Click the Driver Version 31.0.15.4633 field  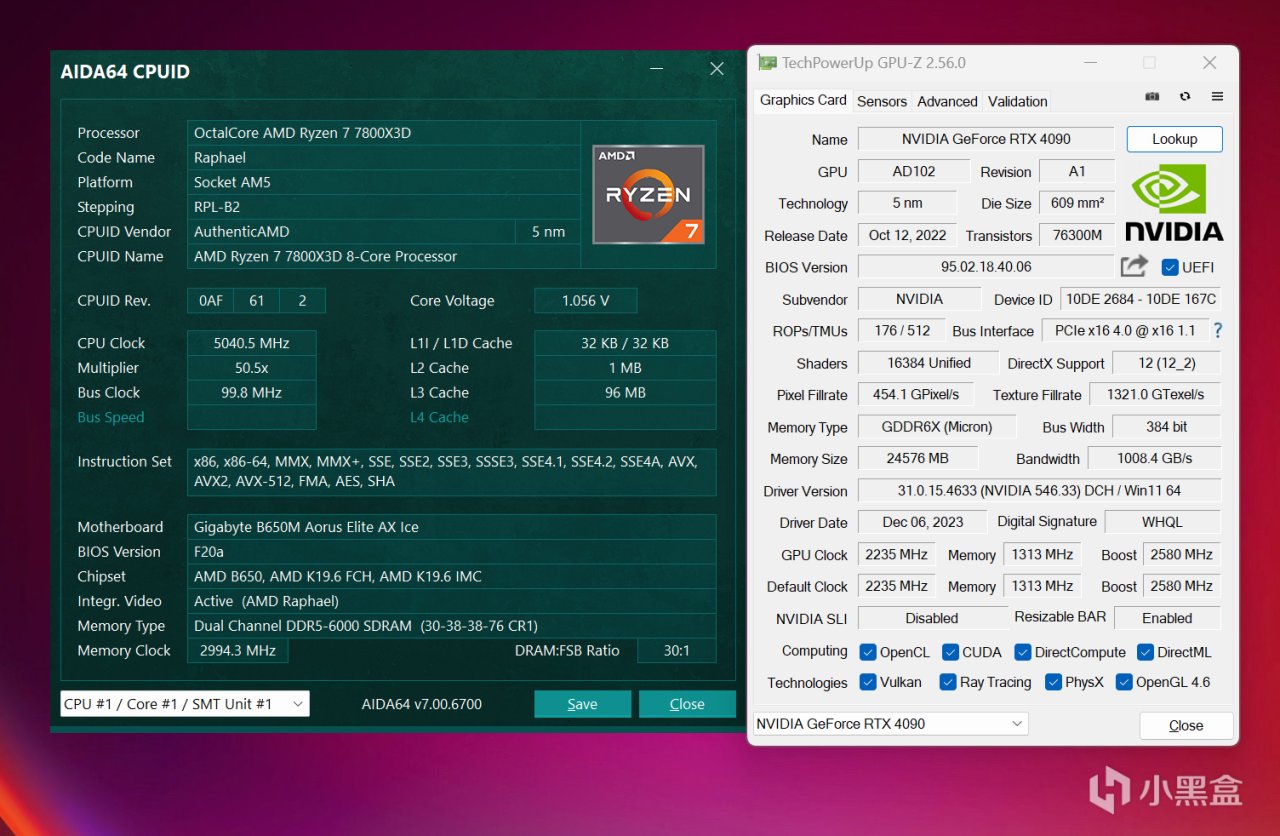click(x=1040, y=491)
